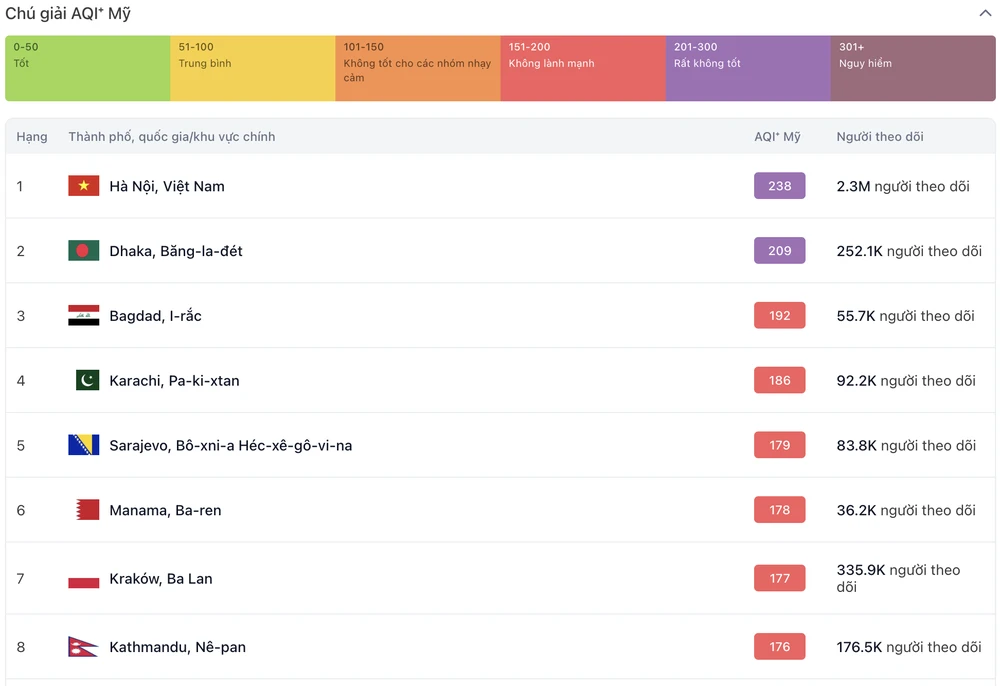Open the Dhaka, Băng-la-đét city link
Screen dimensions: 1000x686
tap(176, 251)
